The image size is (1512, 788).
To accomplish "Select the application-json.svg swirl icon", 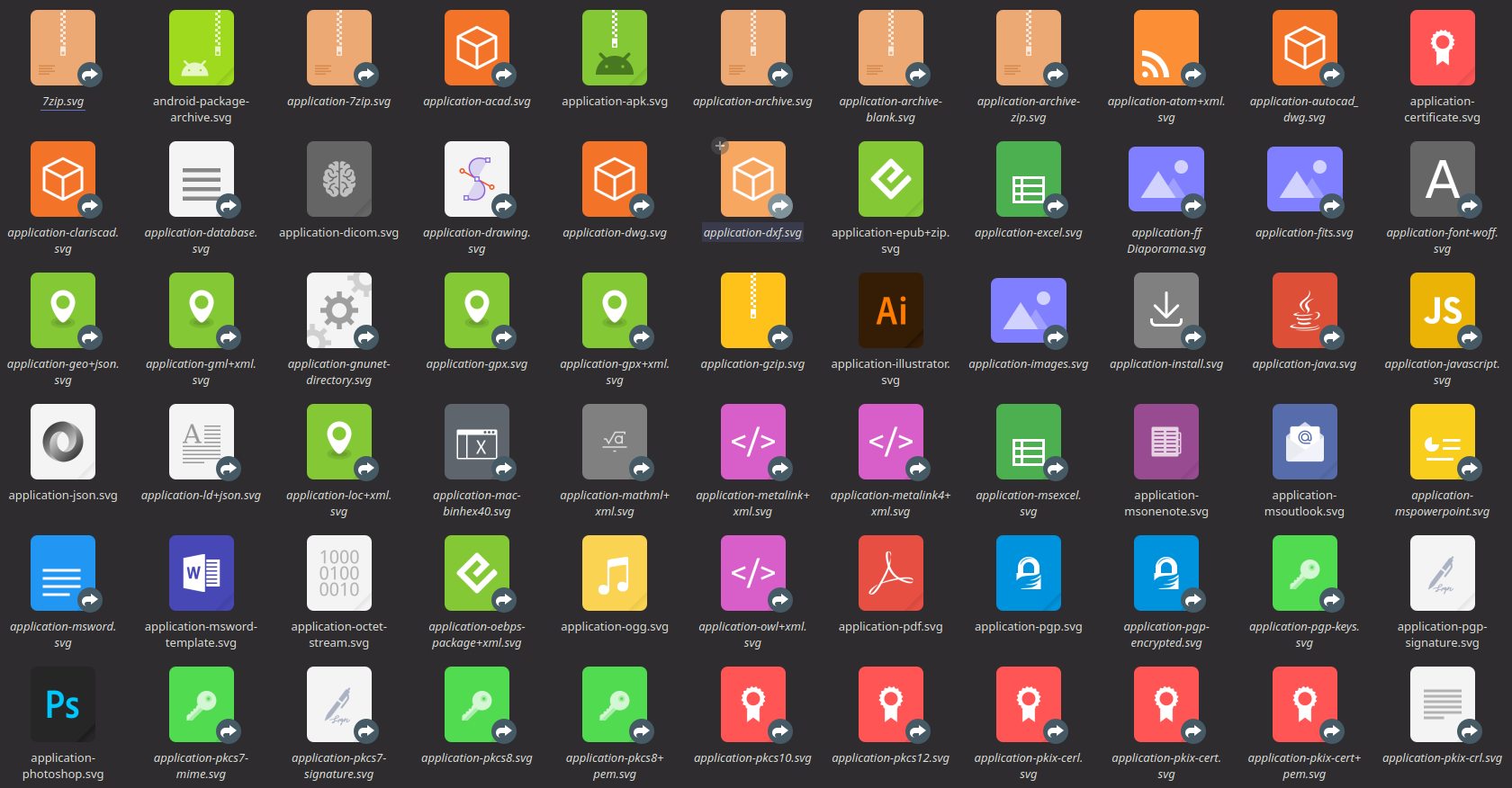I will tap(63, 442).
